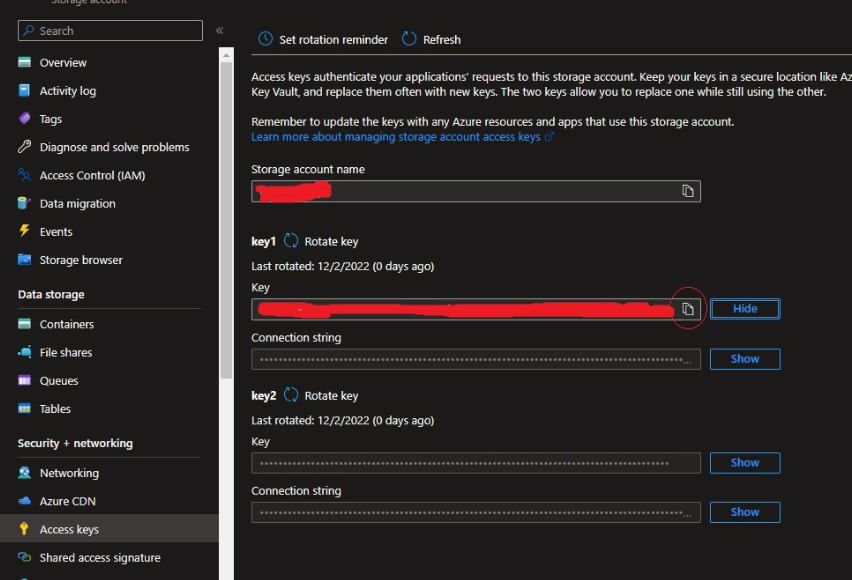This screenshot has width=852, height=580.
Task: Click into the sidebar Search field
Action: pos(110,30)
